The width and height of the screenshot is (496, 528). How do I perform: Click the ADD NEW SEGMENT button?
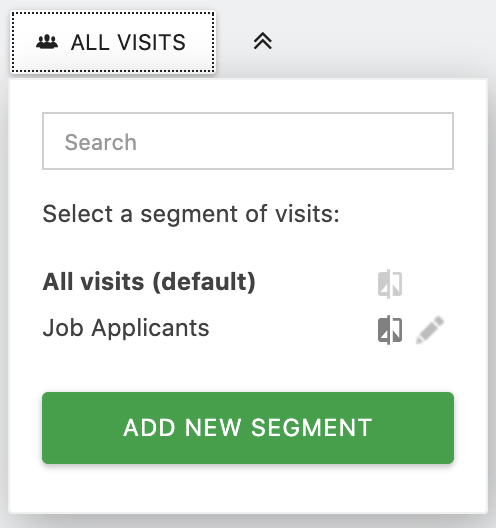(x=248, y=428)
